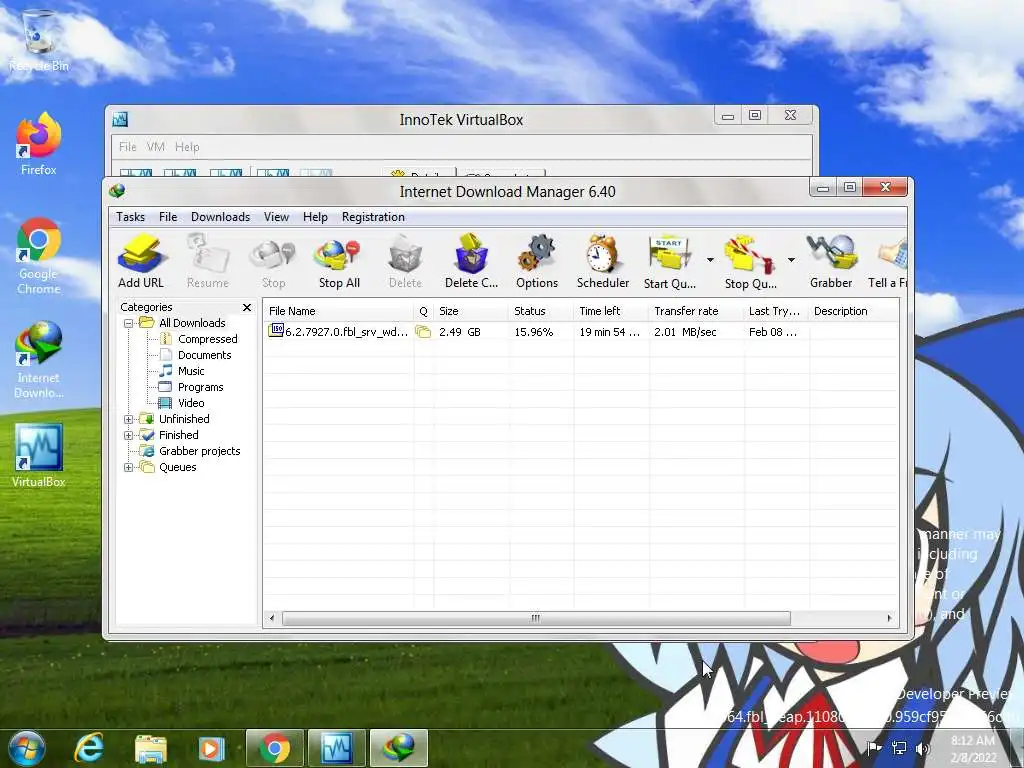The width and height of the screenshot is (1024, 768).
Task: Open the Help menu in VirtualBox window
Action: (x=187, y=147)
